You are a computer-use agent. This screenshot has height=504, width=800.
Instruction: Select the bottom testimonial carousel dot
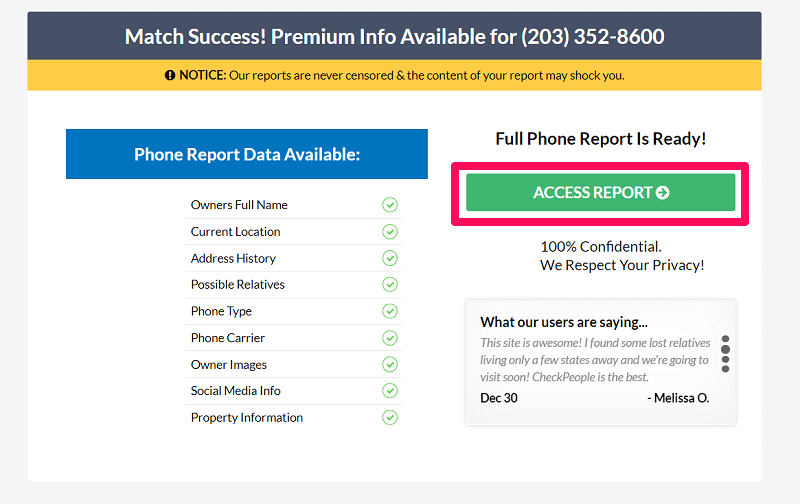click(x=726, y=369)
